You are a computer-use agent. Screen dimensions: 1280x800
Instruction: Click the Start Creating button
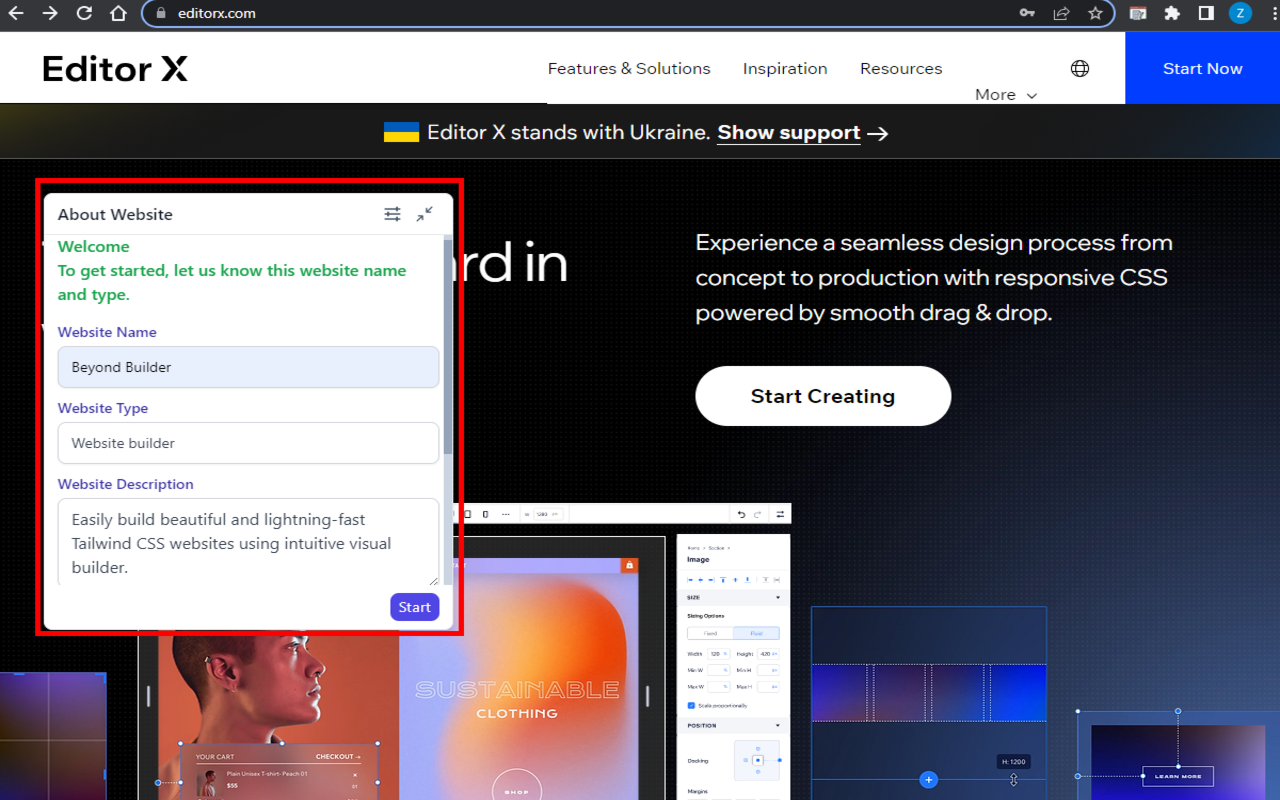coord(823,396)
